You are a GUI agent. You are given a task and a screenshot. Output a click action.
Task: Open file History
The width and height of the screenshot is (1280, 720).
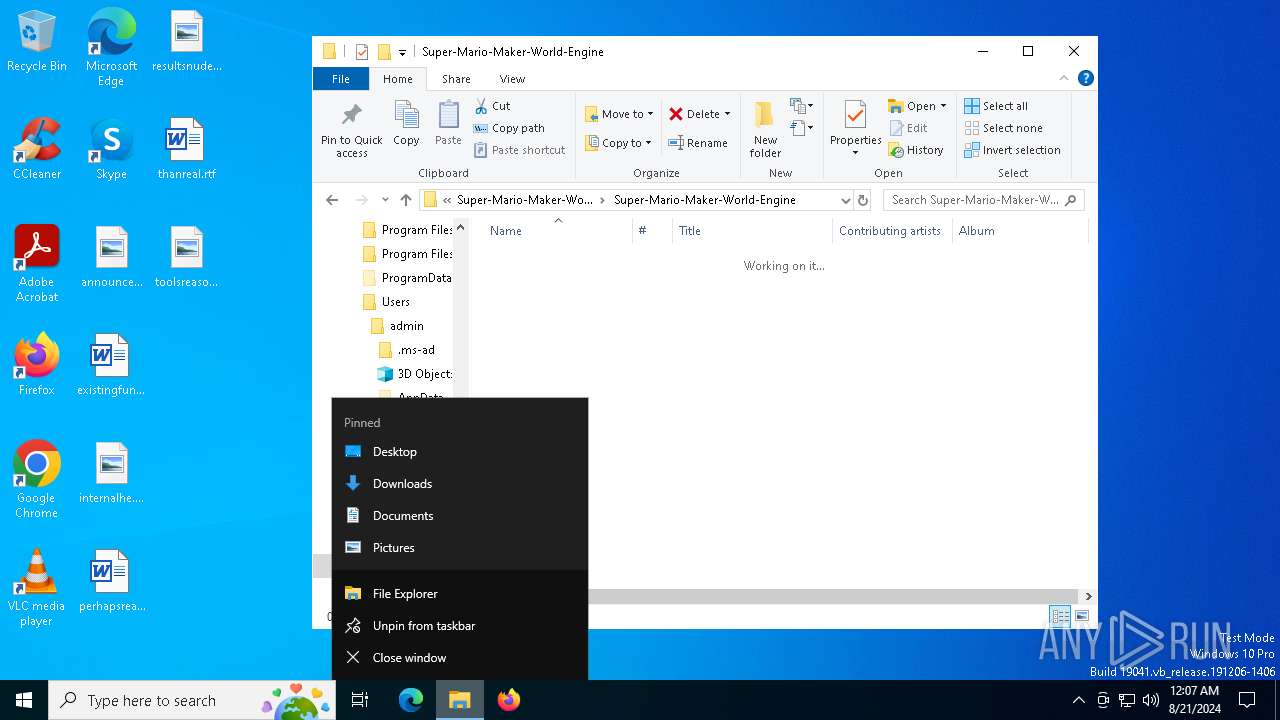[916, 150]
